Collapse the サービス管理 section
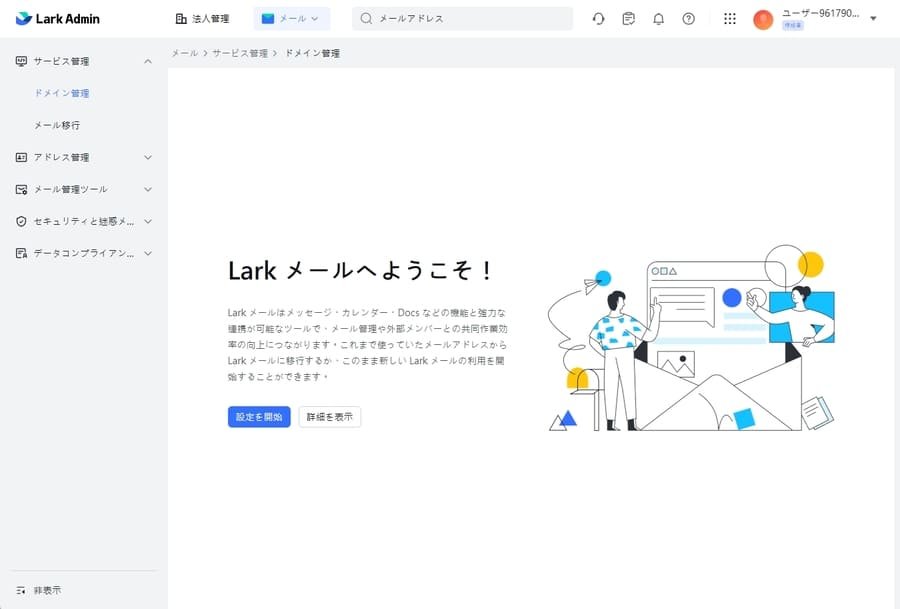 148,61
